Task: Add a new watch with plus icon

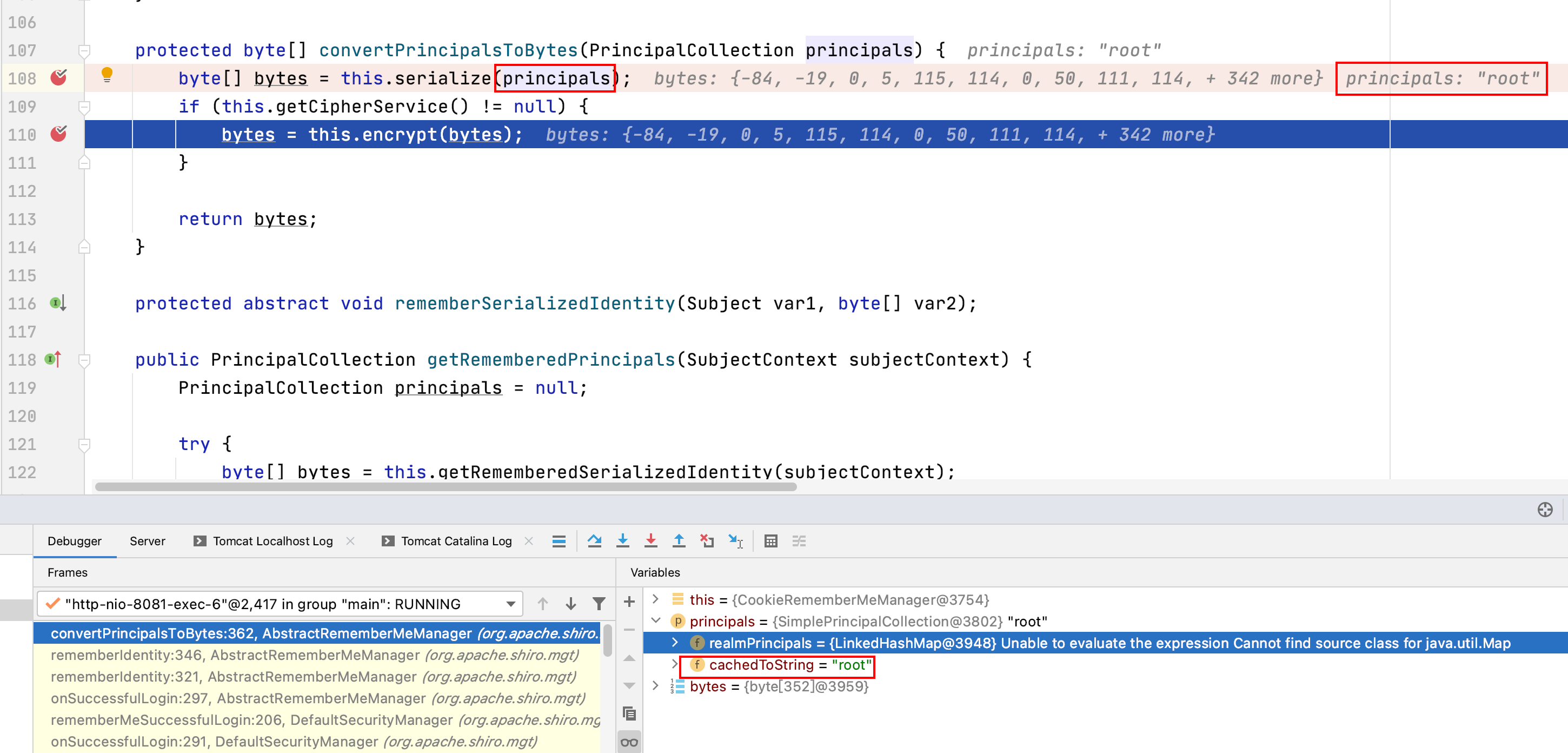Action: click(x=629, y=602)
